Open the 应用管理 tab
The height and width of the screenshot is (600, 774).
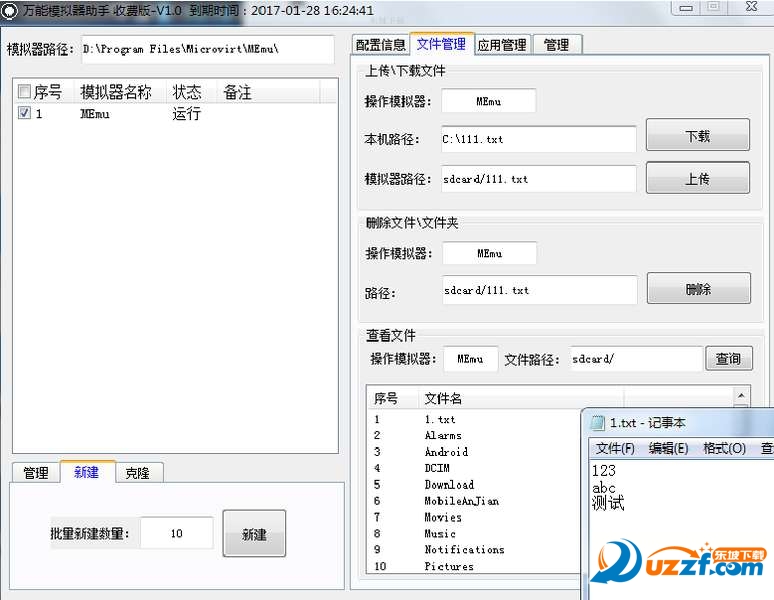click(x=501, y=45)
